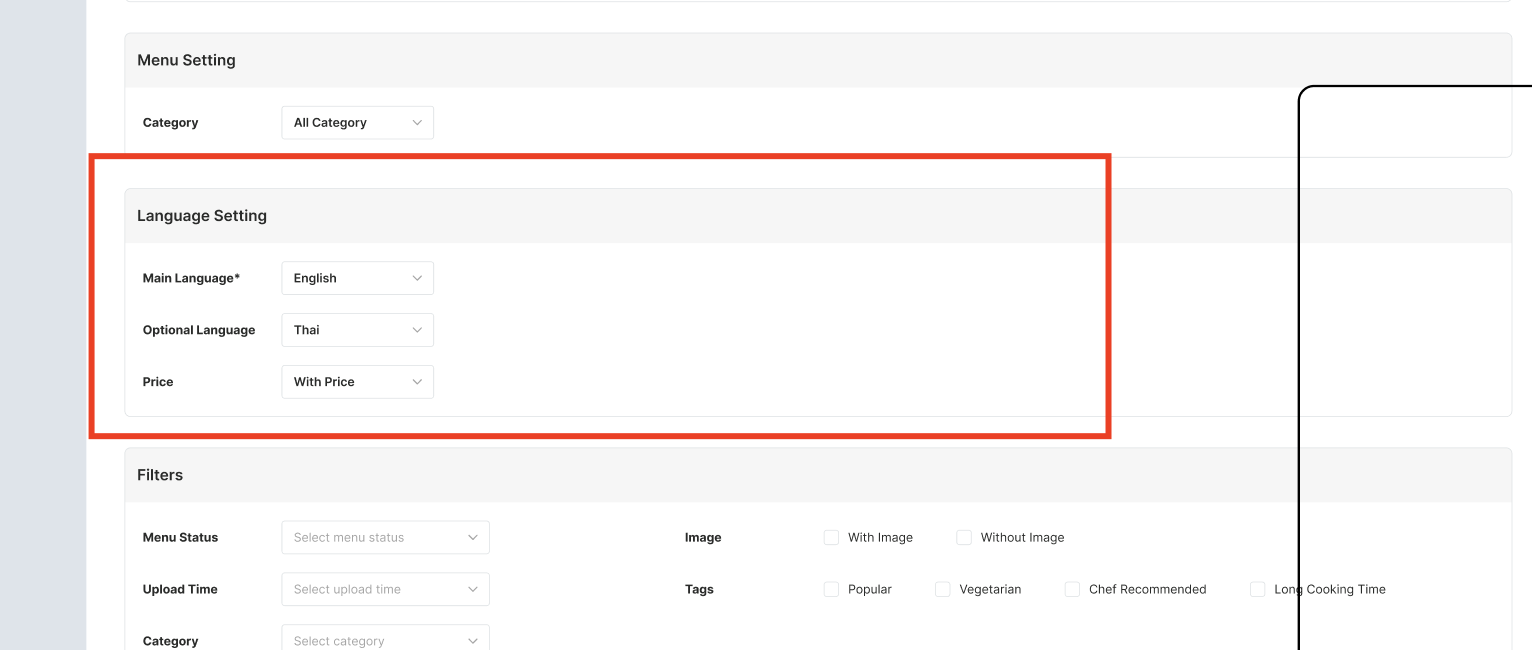Tick the Without Image checkbox
Screen dimensions: 1532x650
[x=964, y=538]
